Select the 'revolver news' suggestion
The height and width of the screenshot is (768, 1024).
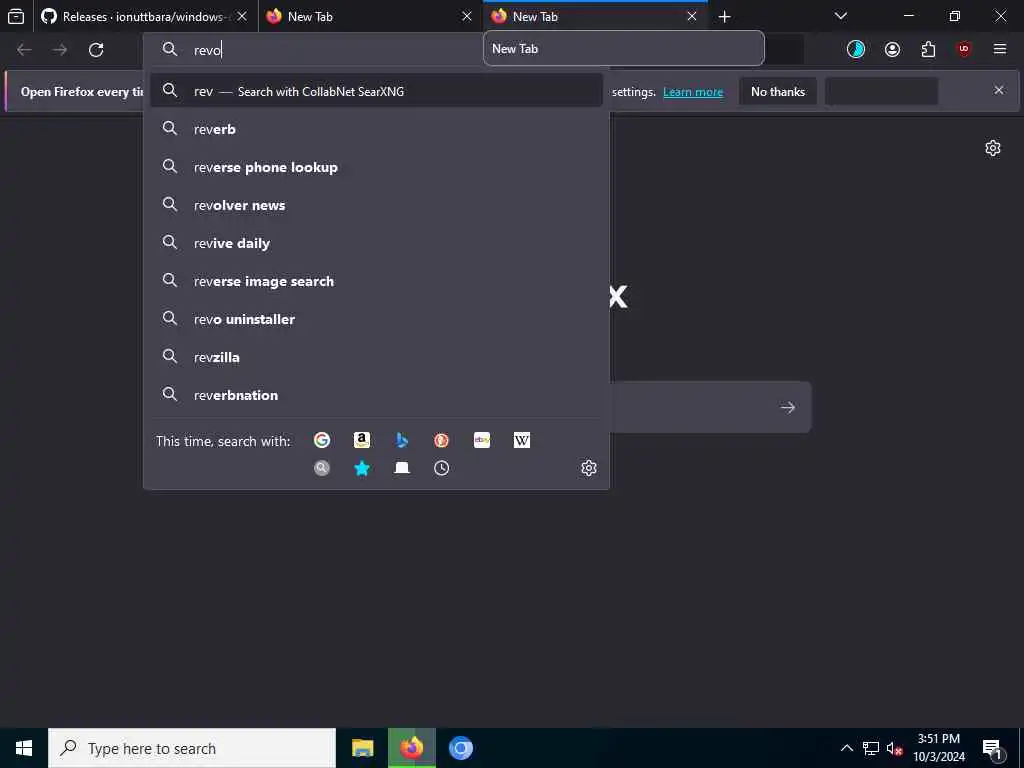376,204
